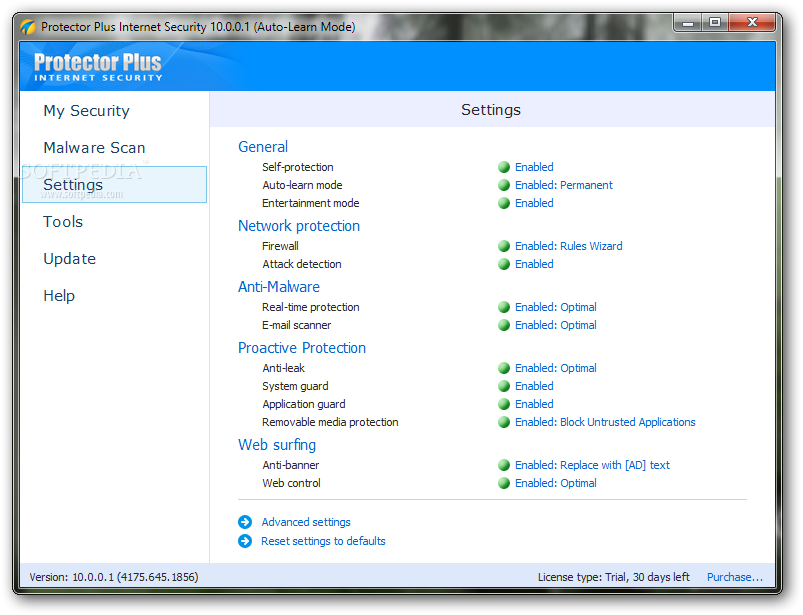Screen dimensions: 803x615
Task: Open Tools from the left navigation
Action: pyautogui.click(x=63, y=222)
